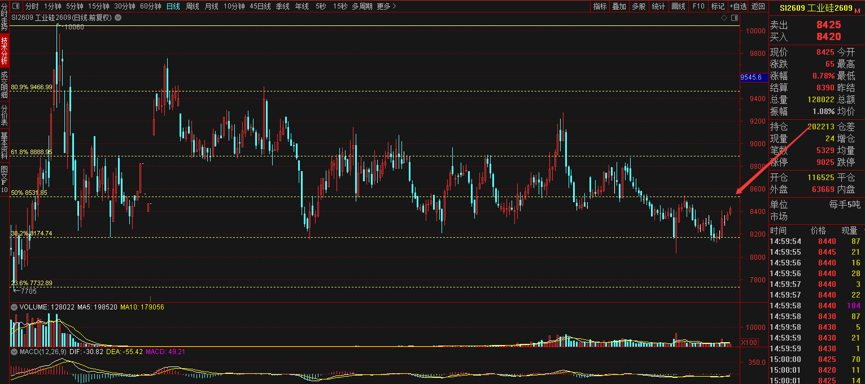Toggle the left panel layout icon
This screenshot has width=865, height=384.
tap(15, 7)
